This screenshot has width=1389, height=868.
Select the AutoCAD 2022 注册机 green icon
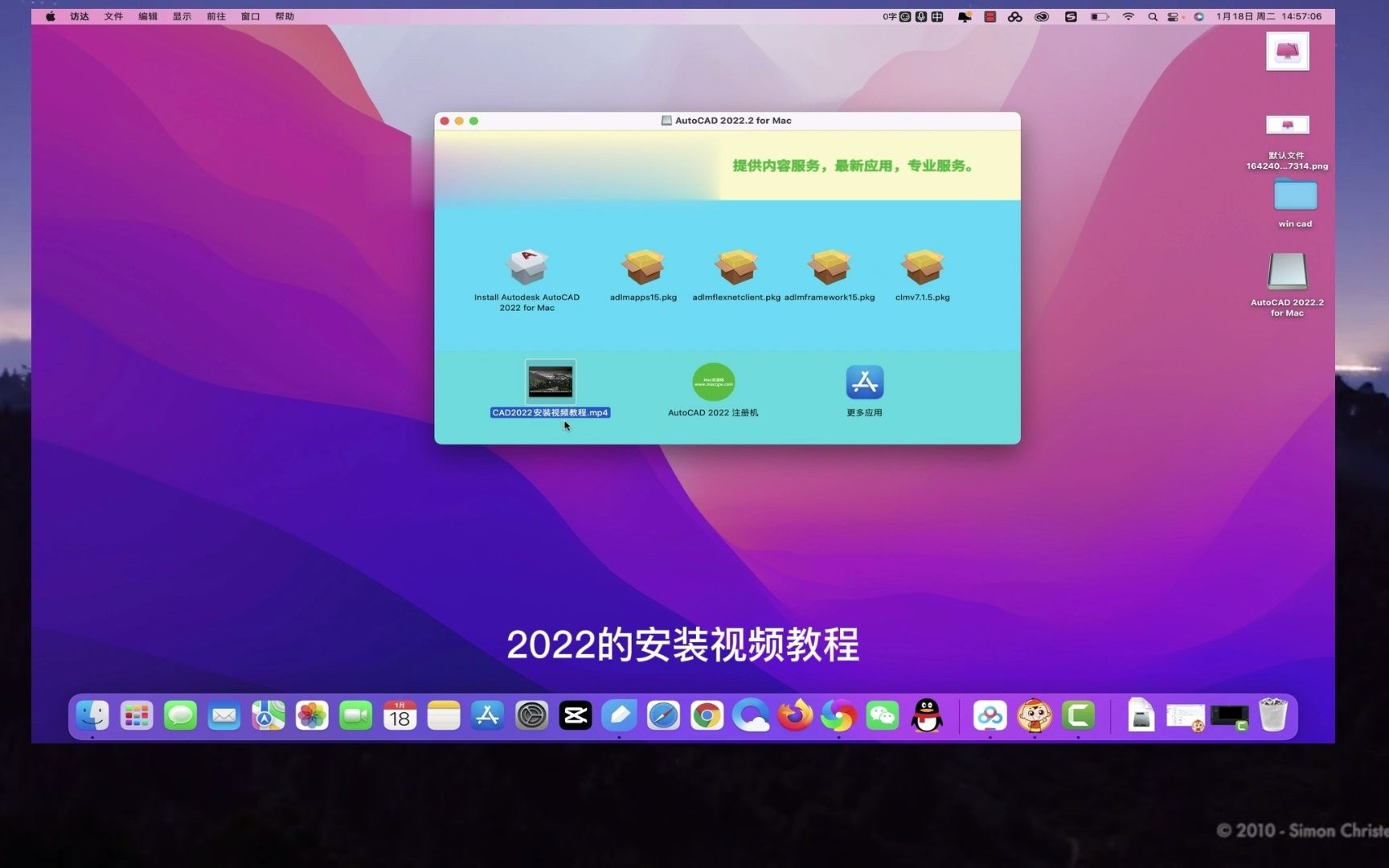(x=713, y=382)
